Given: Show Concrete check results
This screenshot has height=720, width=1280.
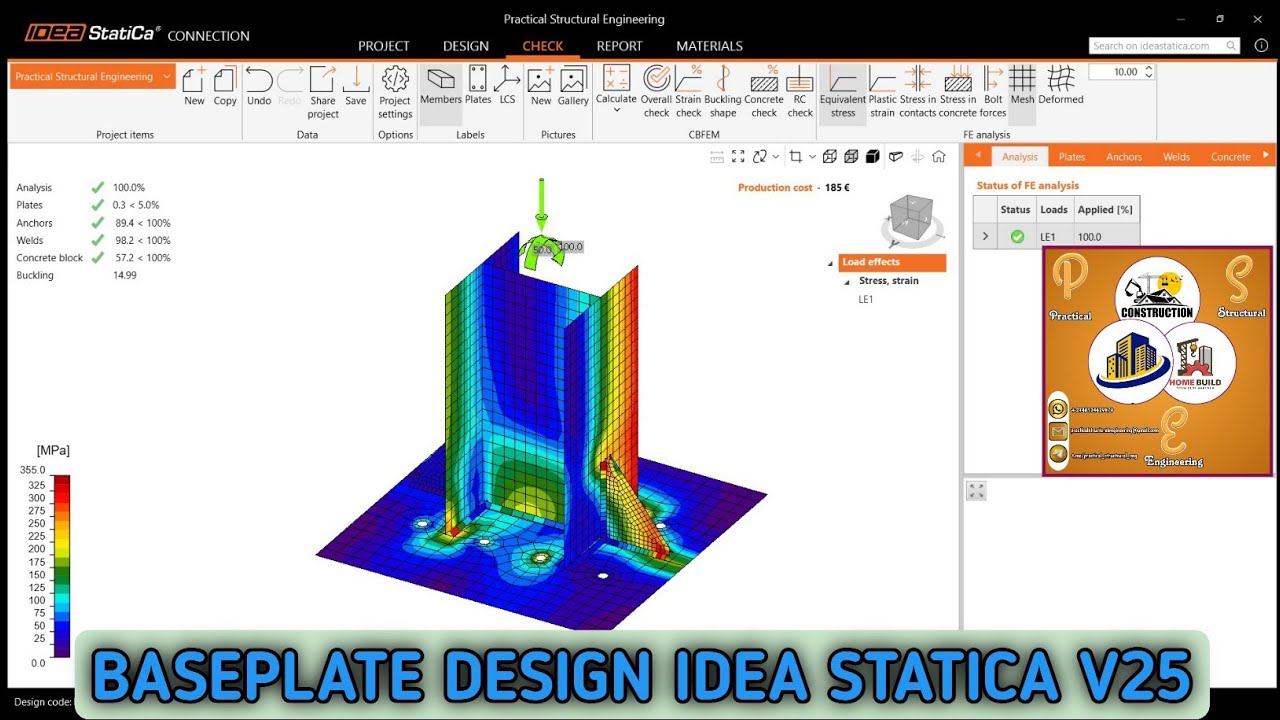Looking at the screenshot, I should pos(764,92).
